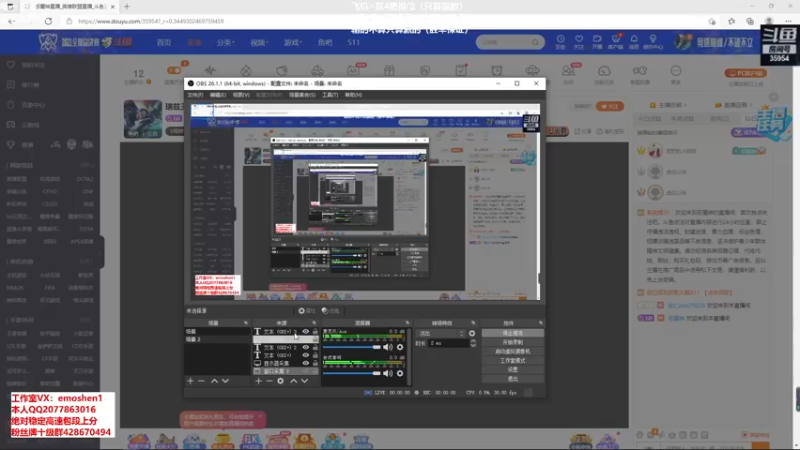Select the 窗口采集 2 source row
The height and width of the screenshot is (450, 800).
click(x=286, y=371)
